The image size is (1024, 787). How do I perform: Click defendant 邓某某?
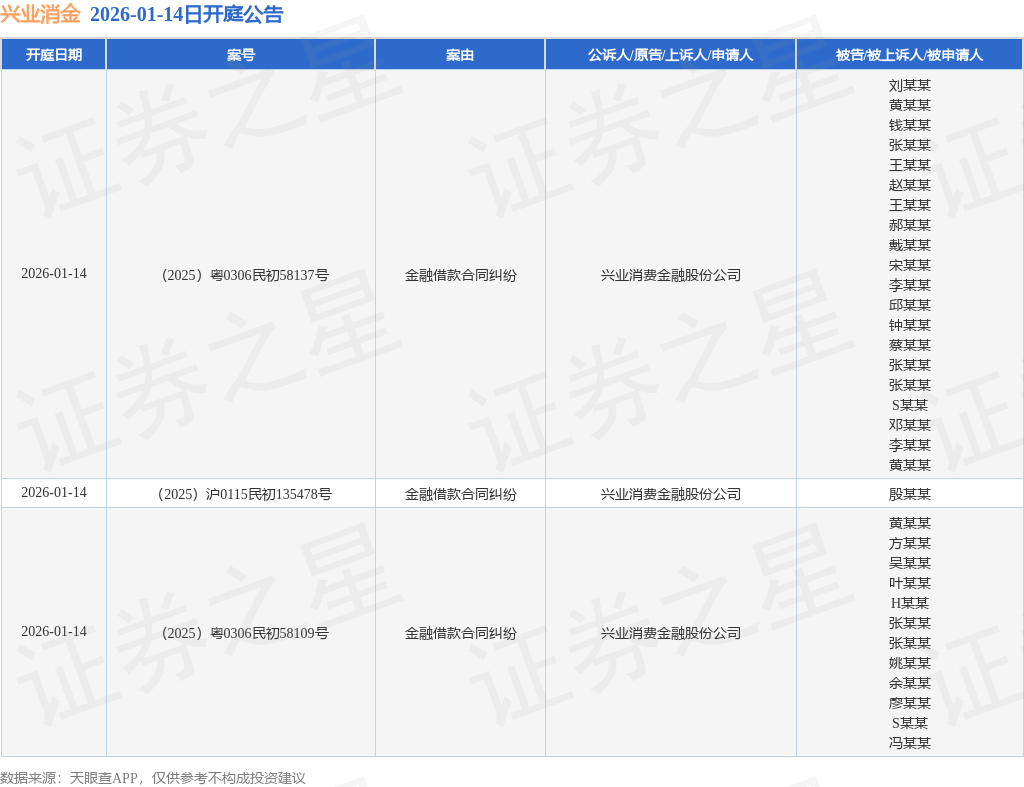(x=910, y=425)
